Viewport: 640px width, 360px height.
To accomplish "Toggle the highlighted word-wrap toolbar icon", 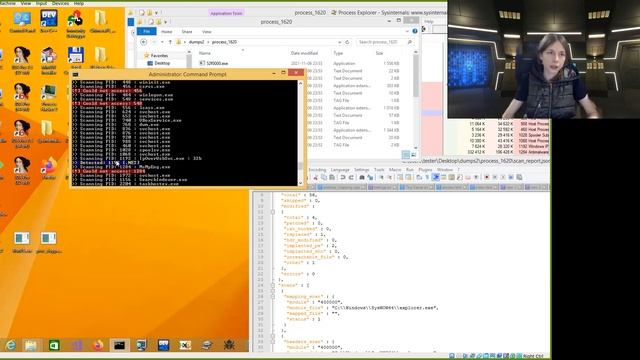I will tap(436, 177).
